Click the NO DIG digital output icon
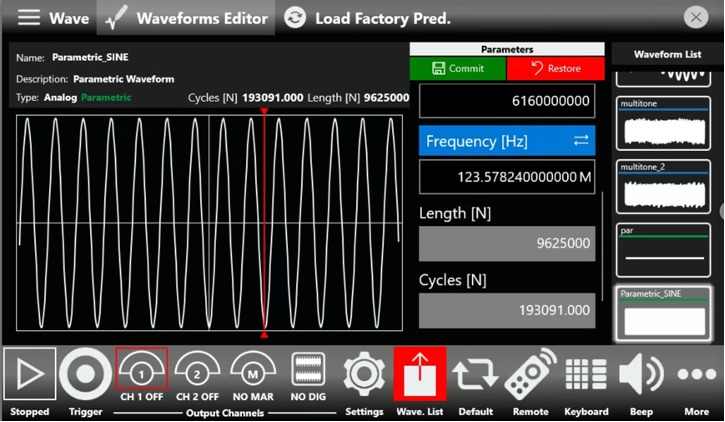Viewport: 725px width, 422px height. 308,373
